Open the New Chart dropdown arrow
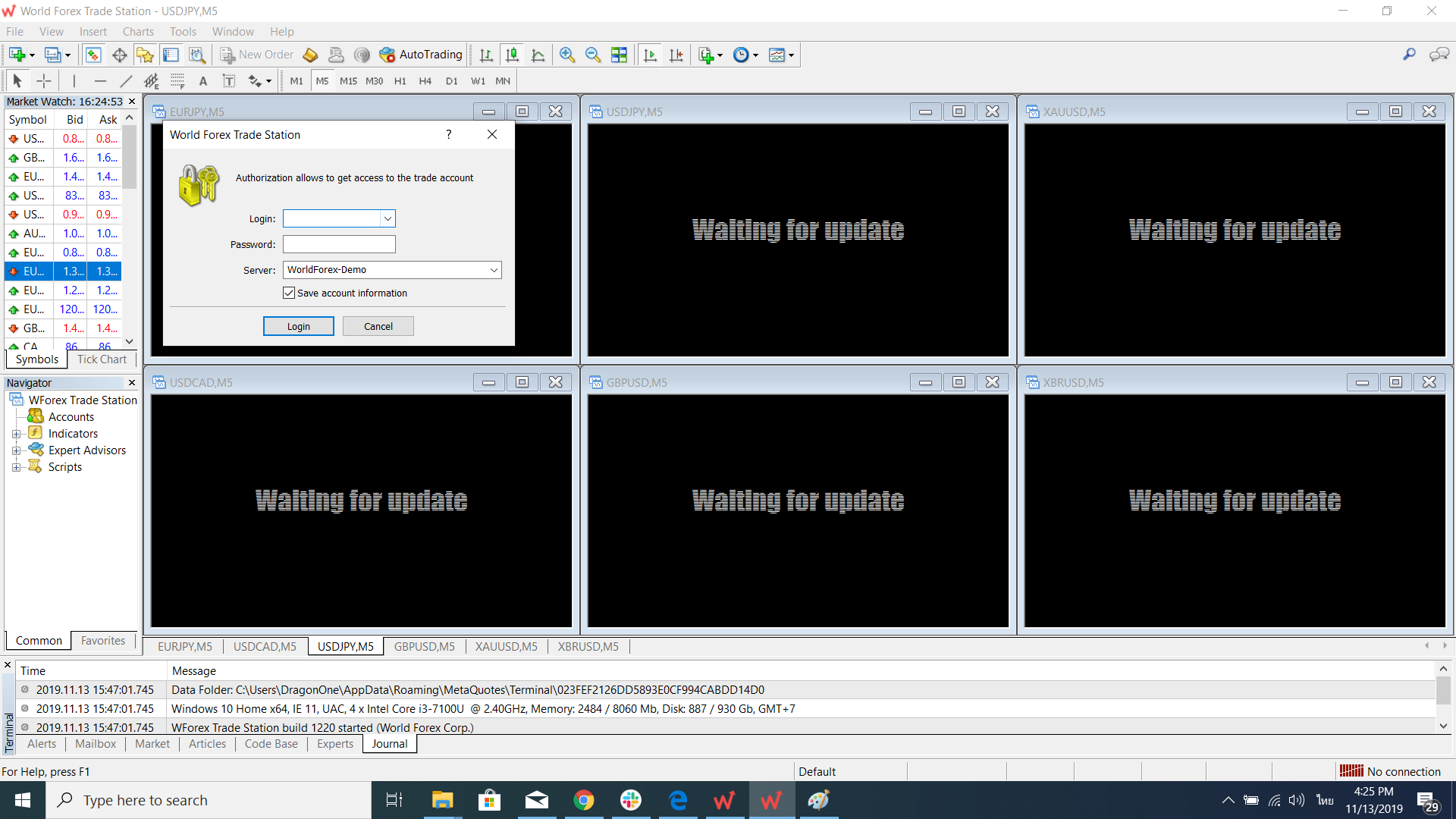 32,55
